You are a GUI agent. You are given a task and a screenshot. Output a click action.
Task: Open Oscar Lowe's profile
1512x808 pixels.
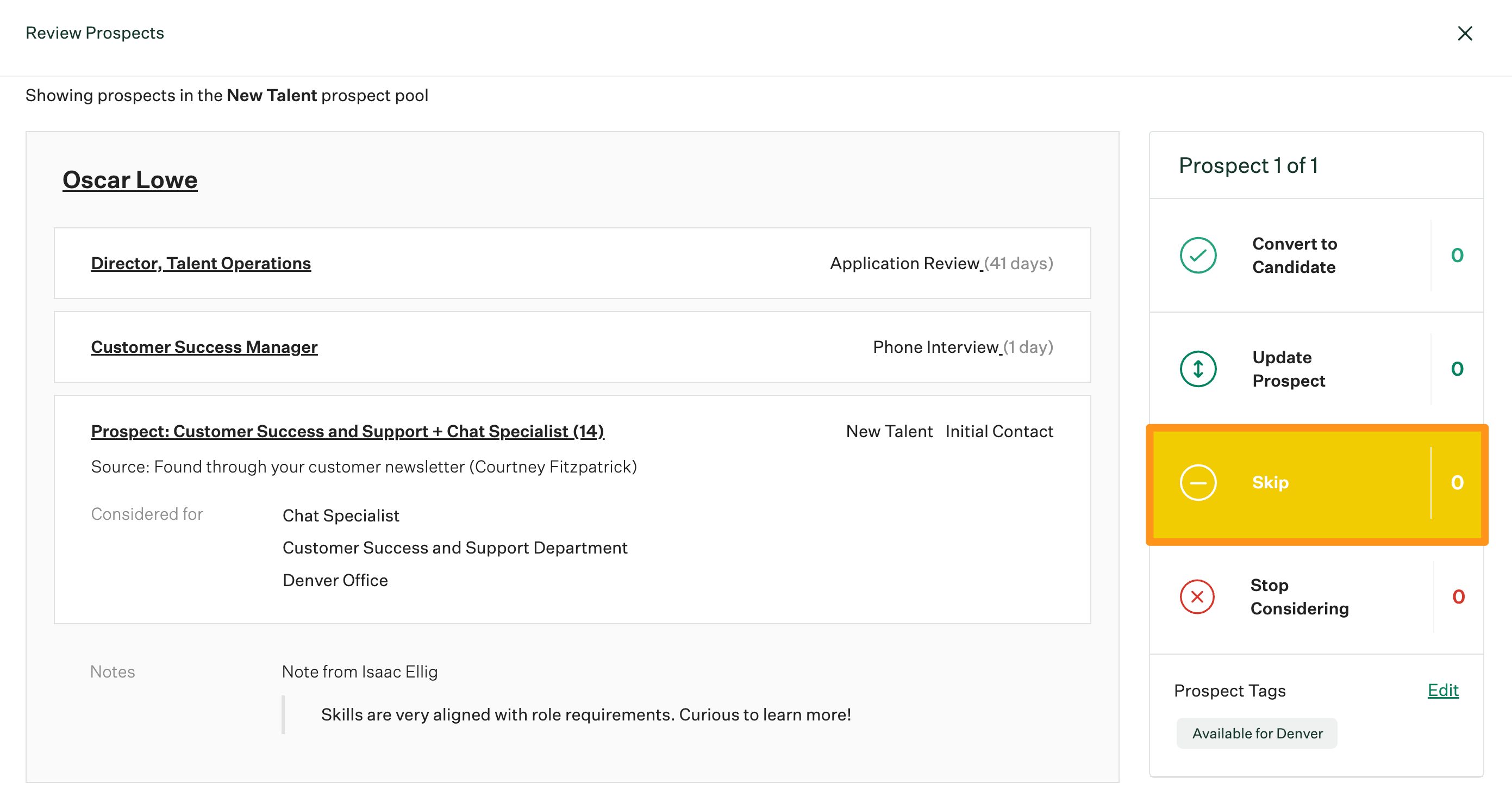pos(130,181)
